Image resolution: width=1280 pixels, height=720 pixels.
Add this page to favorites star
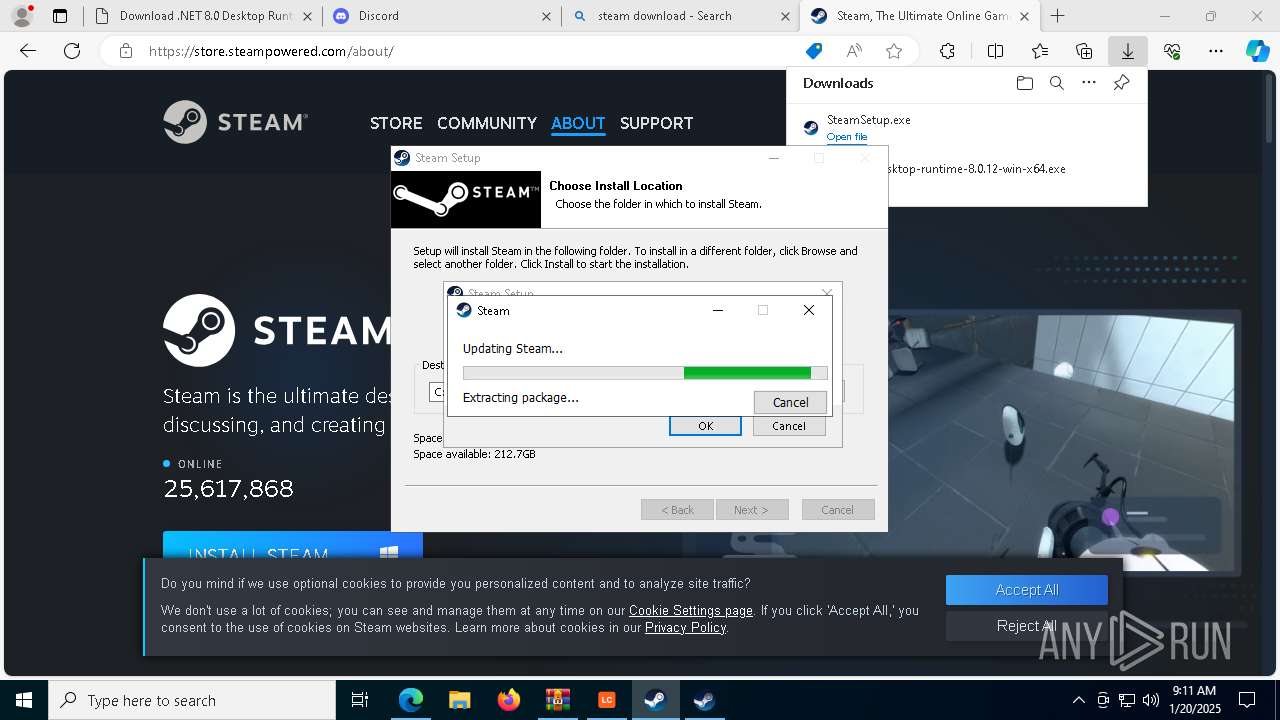click(x=894, y=51)
